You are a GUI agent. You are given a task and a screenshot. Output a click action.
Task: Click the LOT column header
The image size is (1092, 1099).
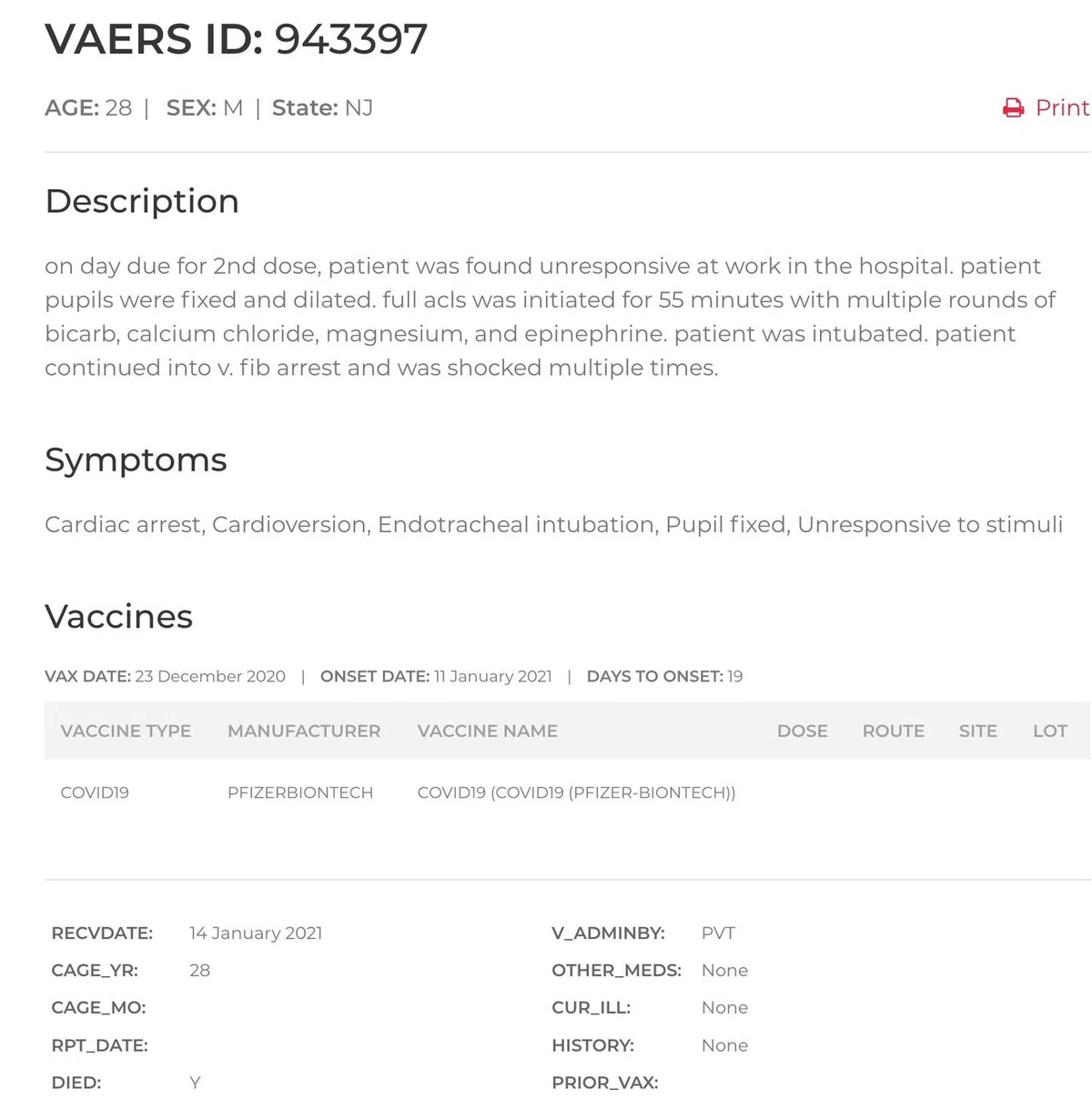coord(1050,731)
